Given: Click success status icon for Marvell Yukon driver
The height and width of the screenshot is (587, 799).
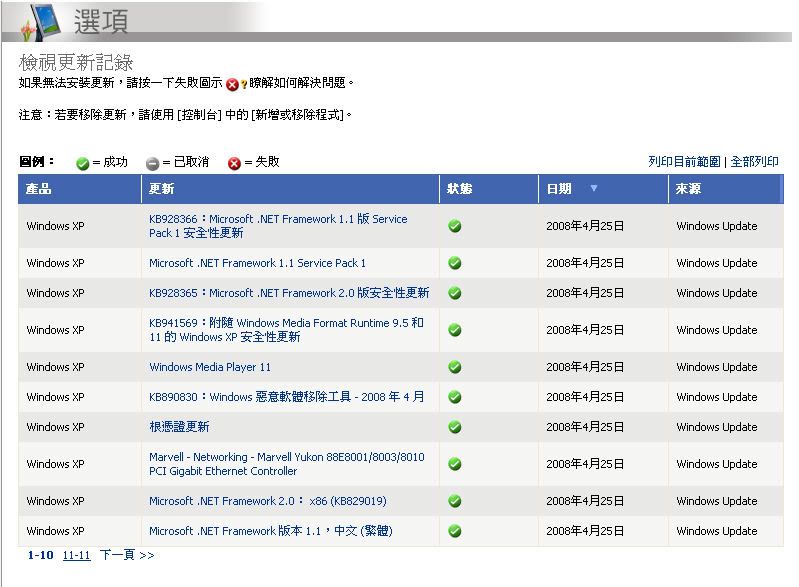Looking at the screenshot, I should (454, 464).
